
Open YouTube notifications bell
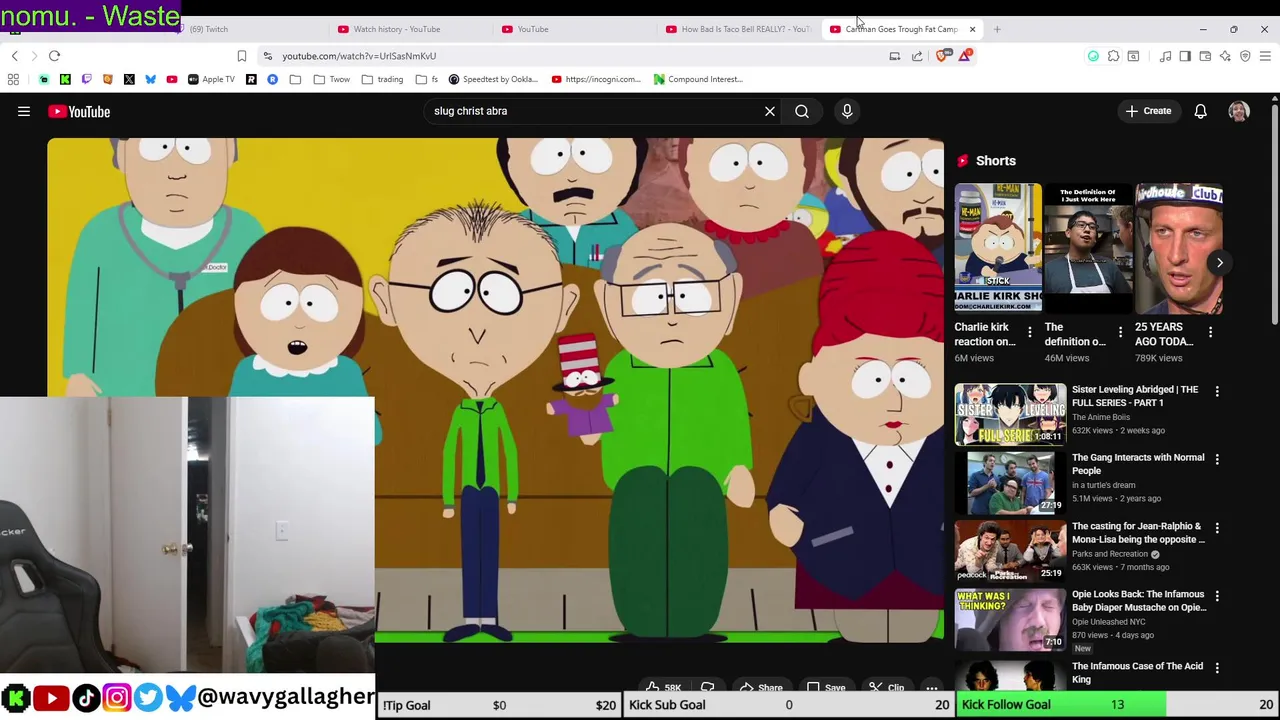(1200, 111)
